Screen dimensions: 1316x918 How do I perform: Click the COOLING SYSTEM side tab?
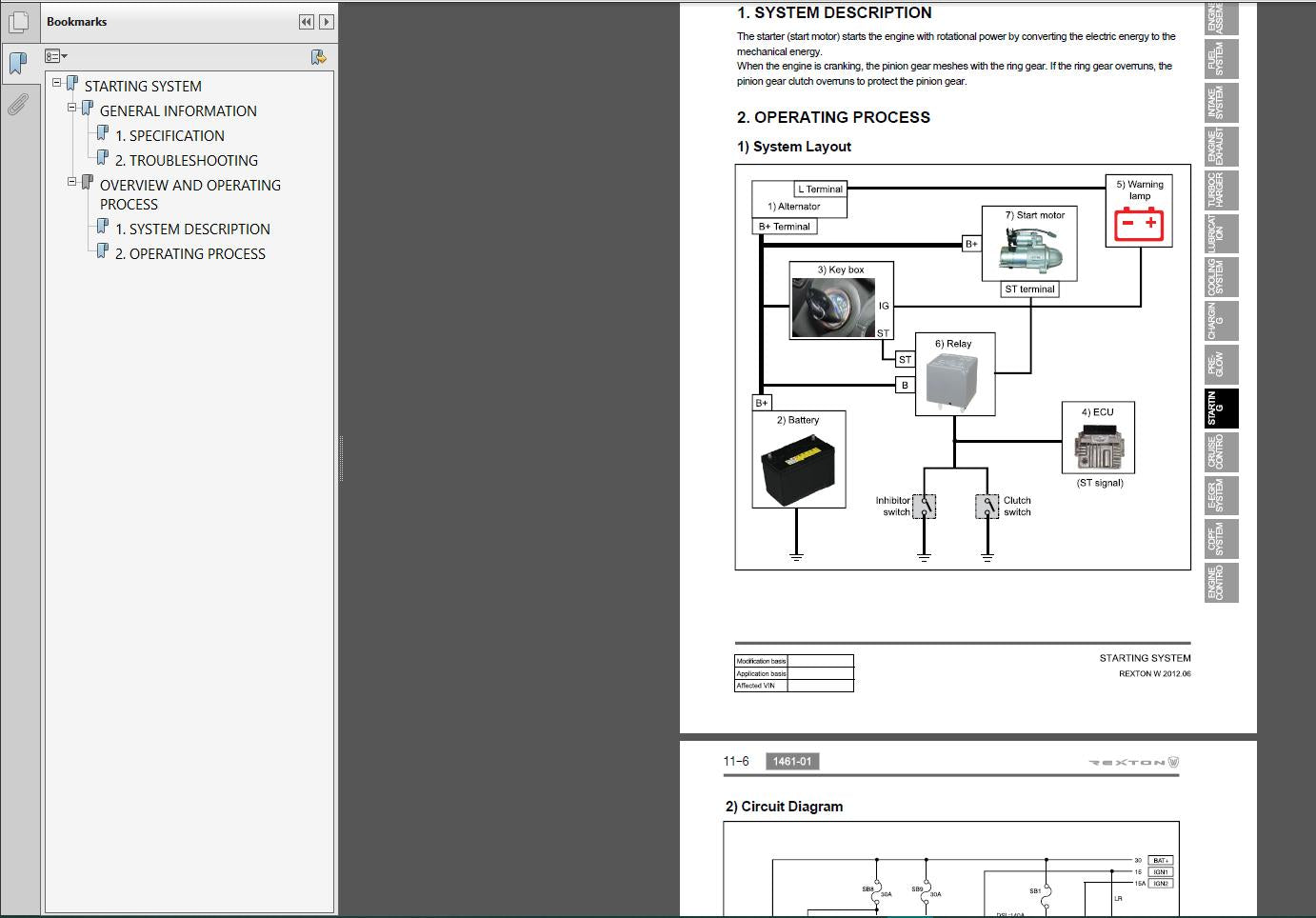1221,278
